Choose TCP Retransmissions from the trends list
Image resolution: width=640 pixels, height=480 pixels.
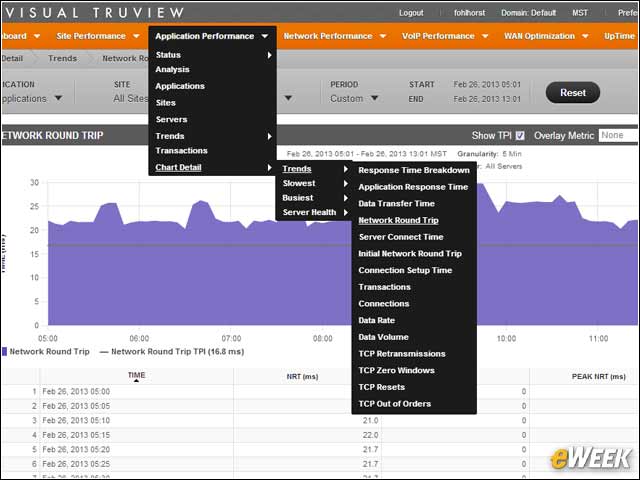(402, 353)
